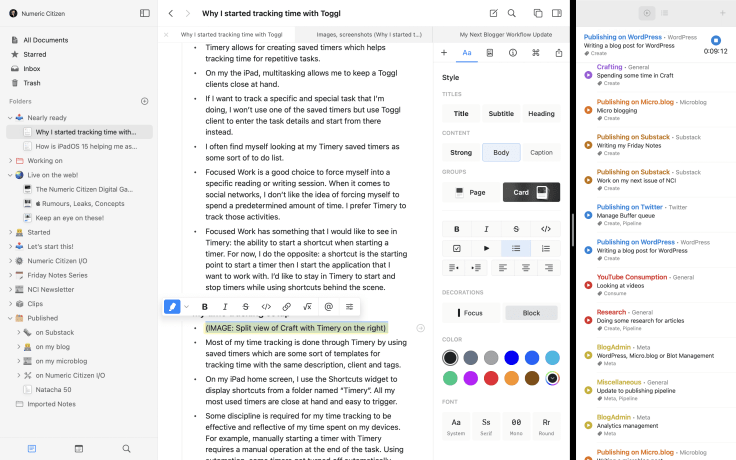Open highlight color dropdown arrow
Viewport: 736px width, 460px height.
(186, 307)
